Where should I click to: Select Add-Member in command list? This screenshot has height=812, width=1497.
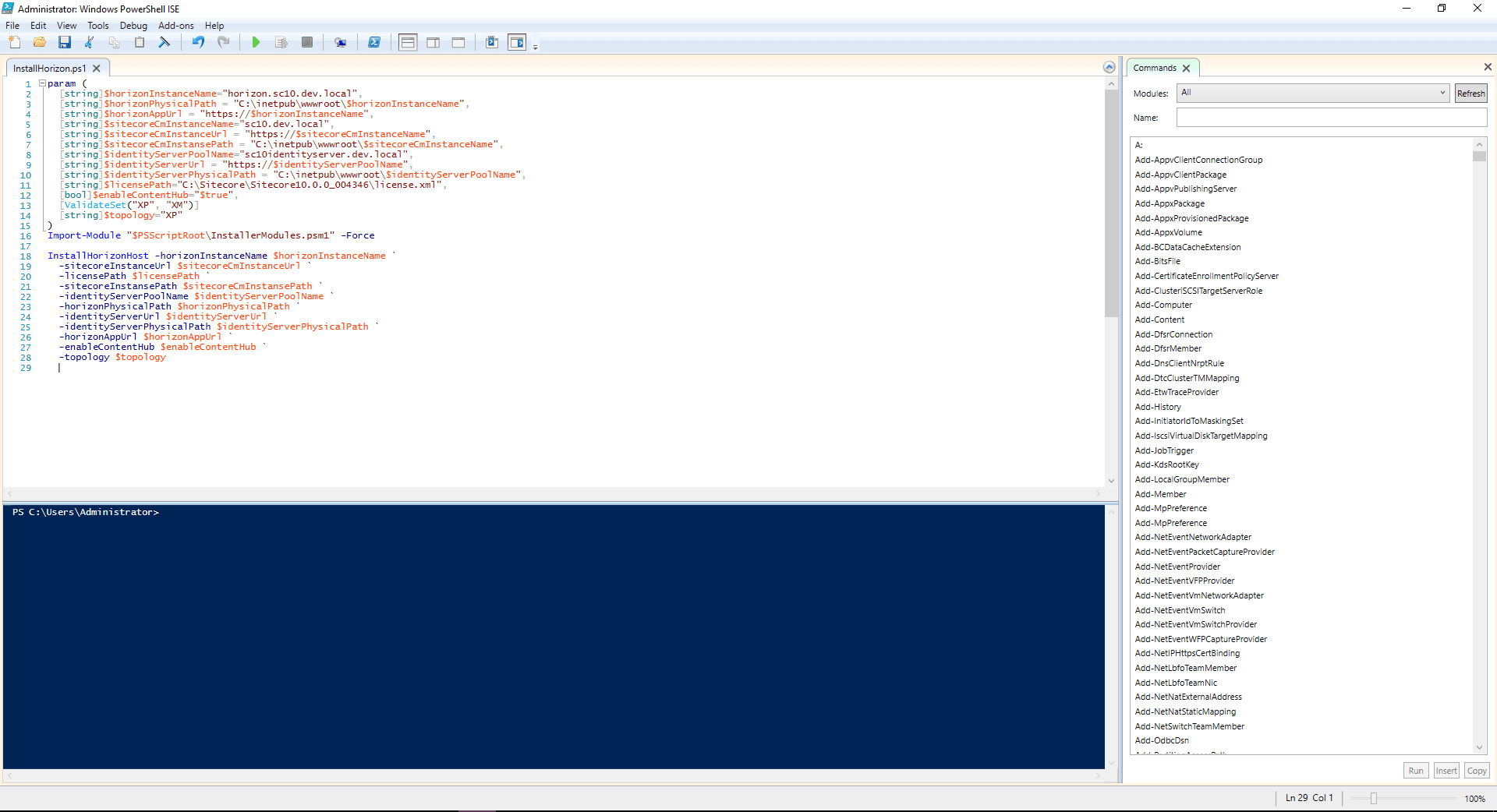[1160, 494]
